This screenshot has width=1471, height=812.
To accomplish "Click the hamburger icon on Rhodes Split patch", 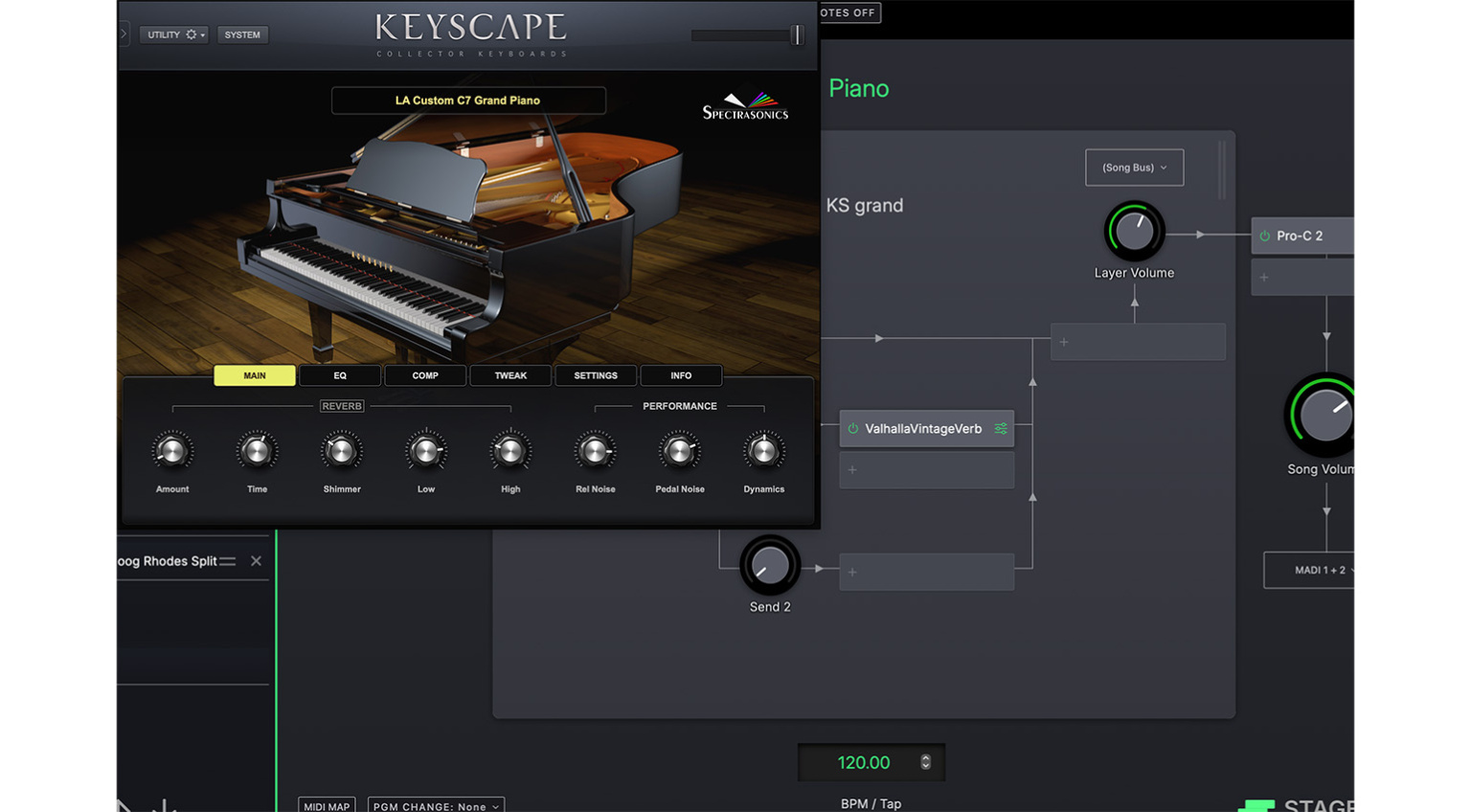I will coord(228,561).
